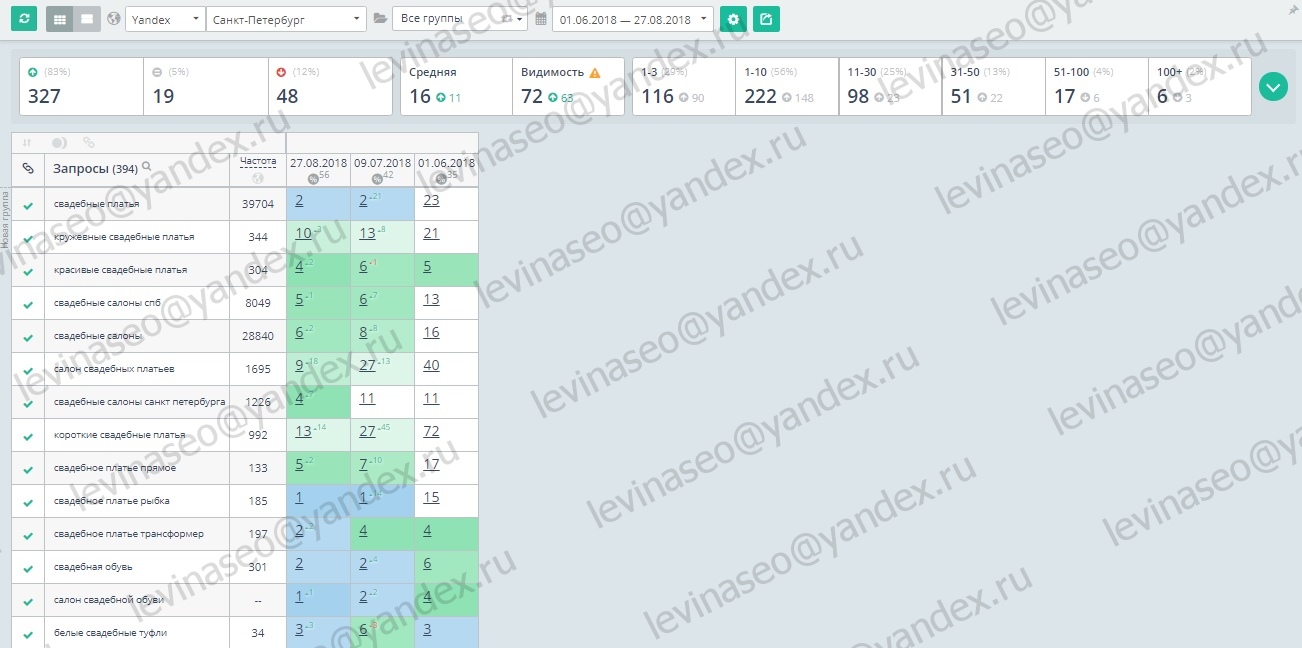Click the sort arrows icon above table

coord(27,143)
